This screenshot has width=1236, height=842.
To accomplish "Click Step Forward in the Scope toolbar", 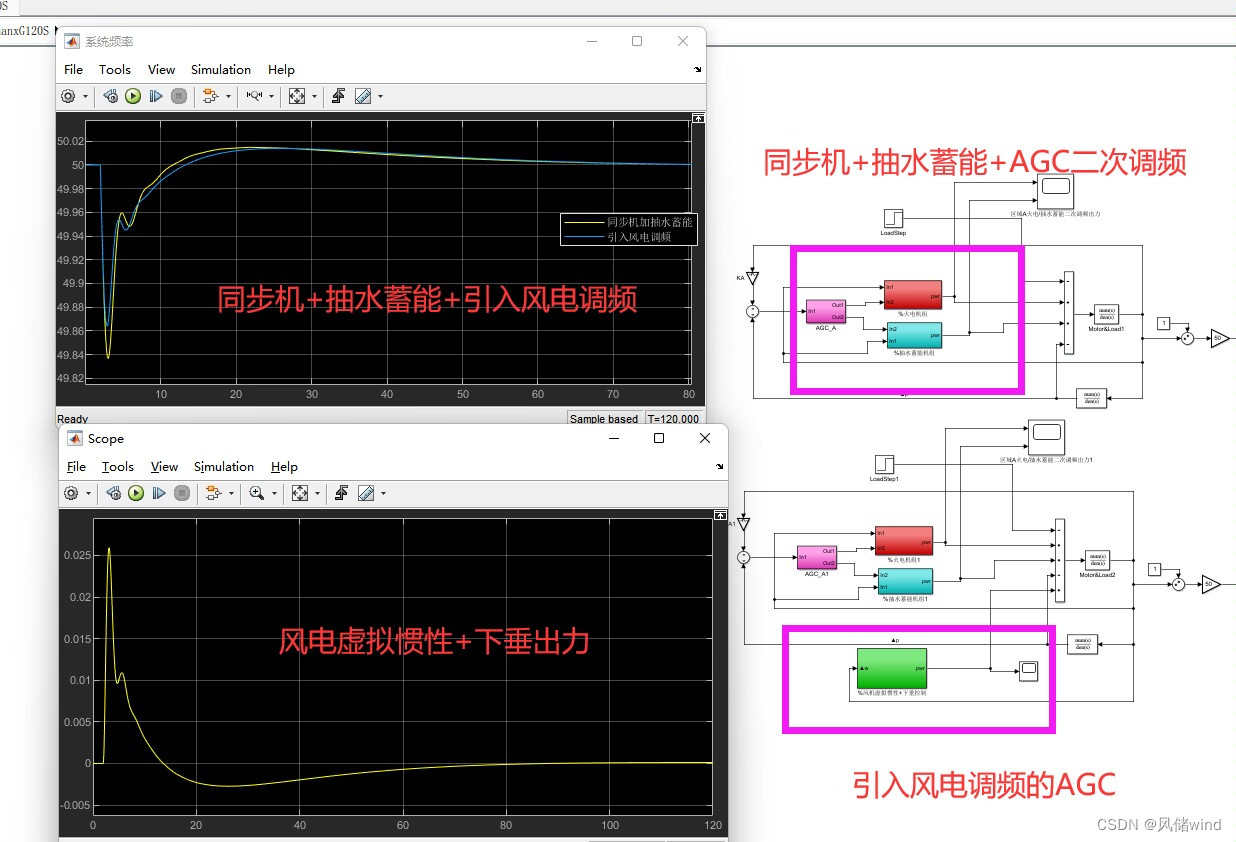I will (159, 493).
